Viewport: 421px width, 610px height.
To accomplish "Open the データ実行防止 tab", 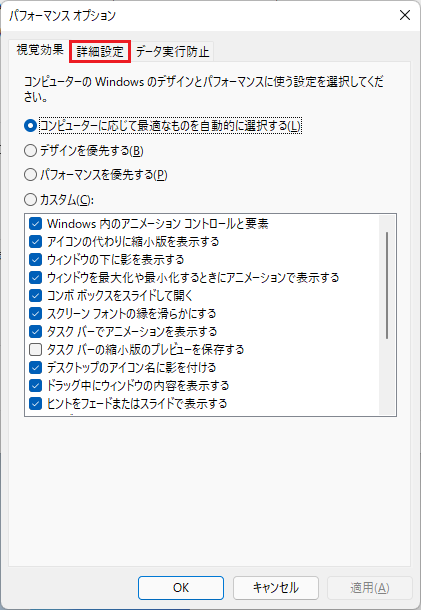I will (x=172, y=51).
